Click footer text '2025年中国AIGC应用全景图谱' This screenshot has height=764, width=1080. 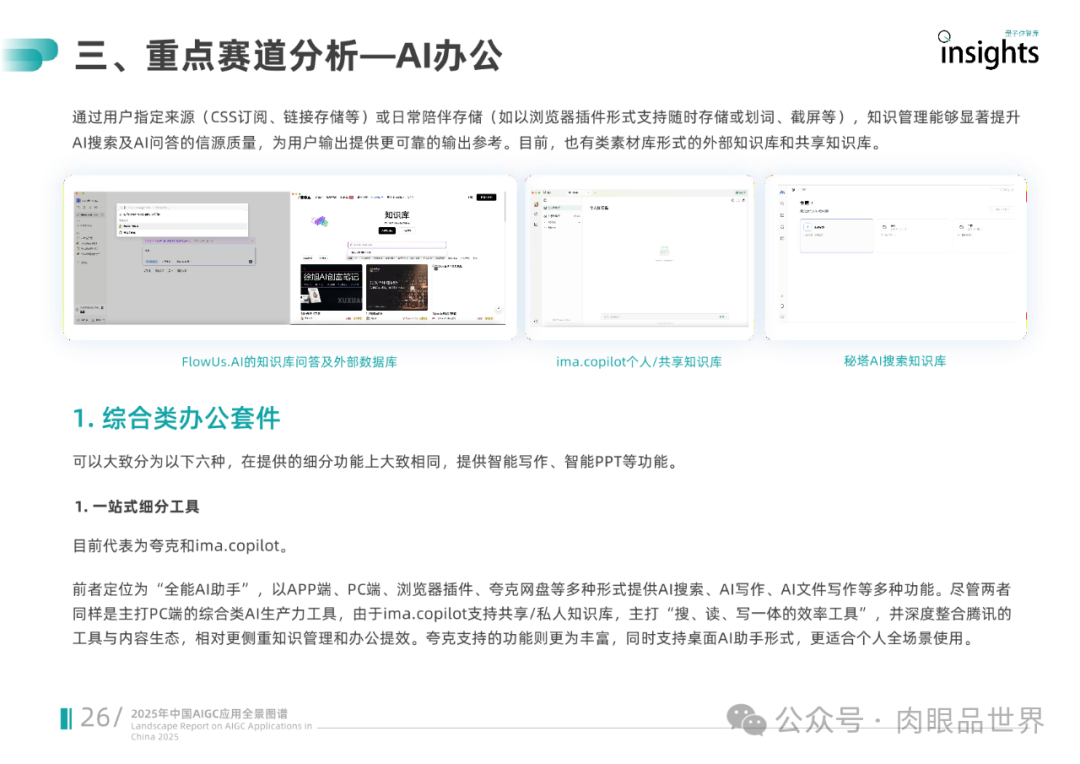209,714
